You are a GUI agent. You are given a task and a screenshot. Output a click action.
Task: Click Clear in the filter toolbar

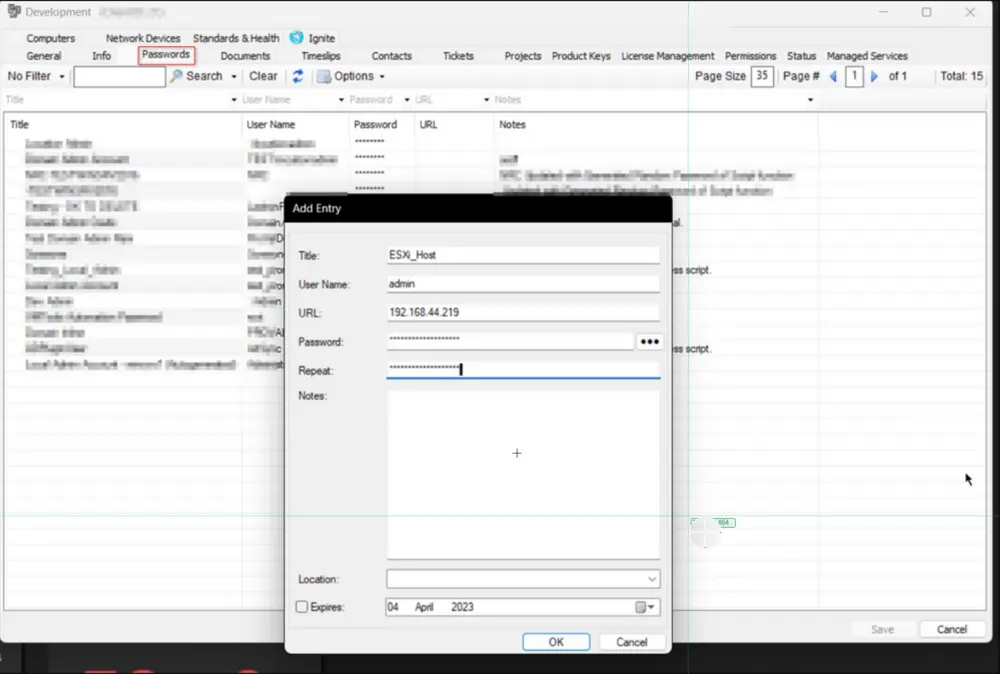click(x=263, y=77)
